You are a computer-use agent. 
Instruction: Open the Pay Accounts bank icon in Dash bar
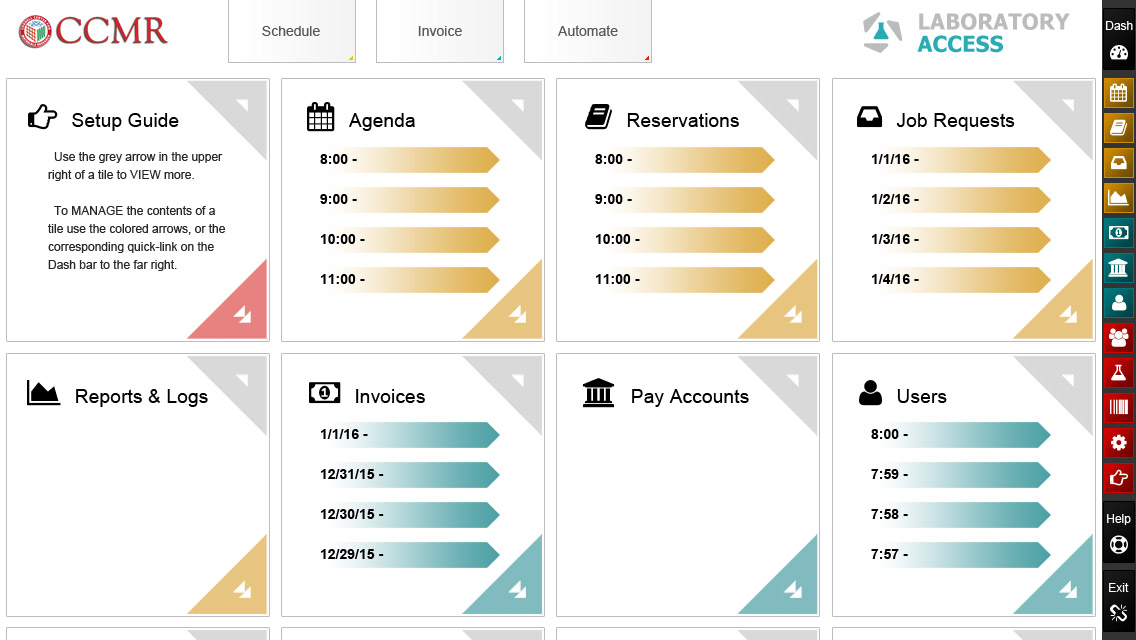[x=1118, y=268]
